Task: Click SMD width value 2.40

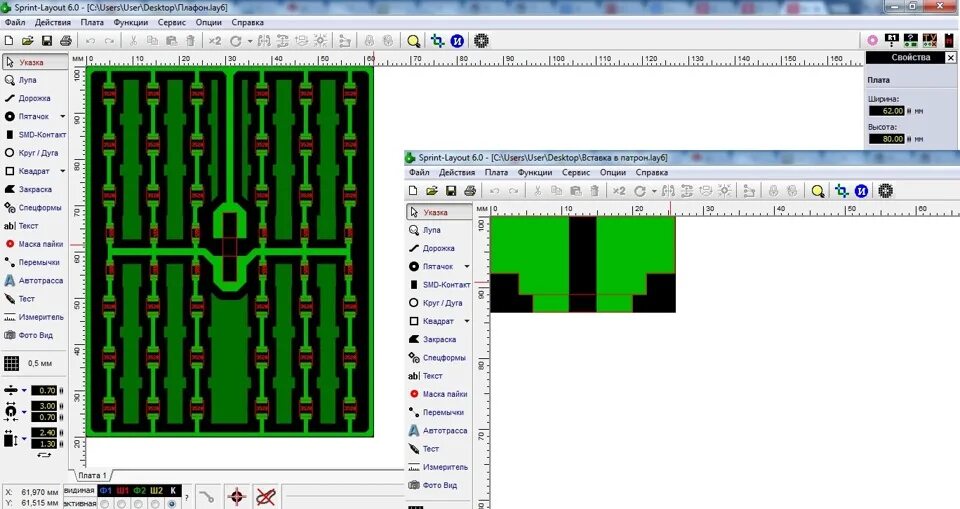Action: pos(44,433)
